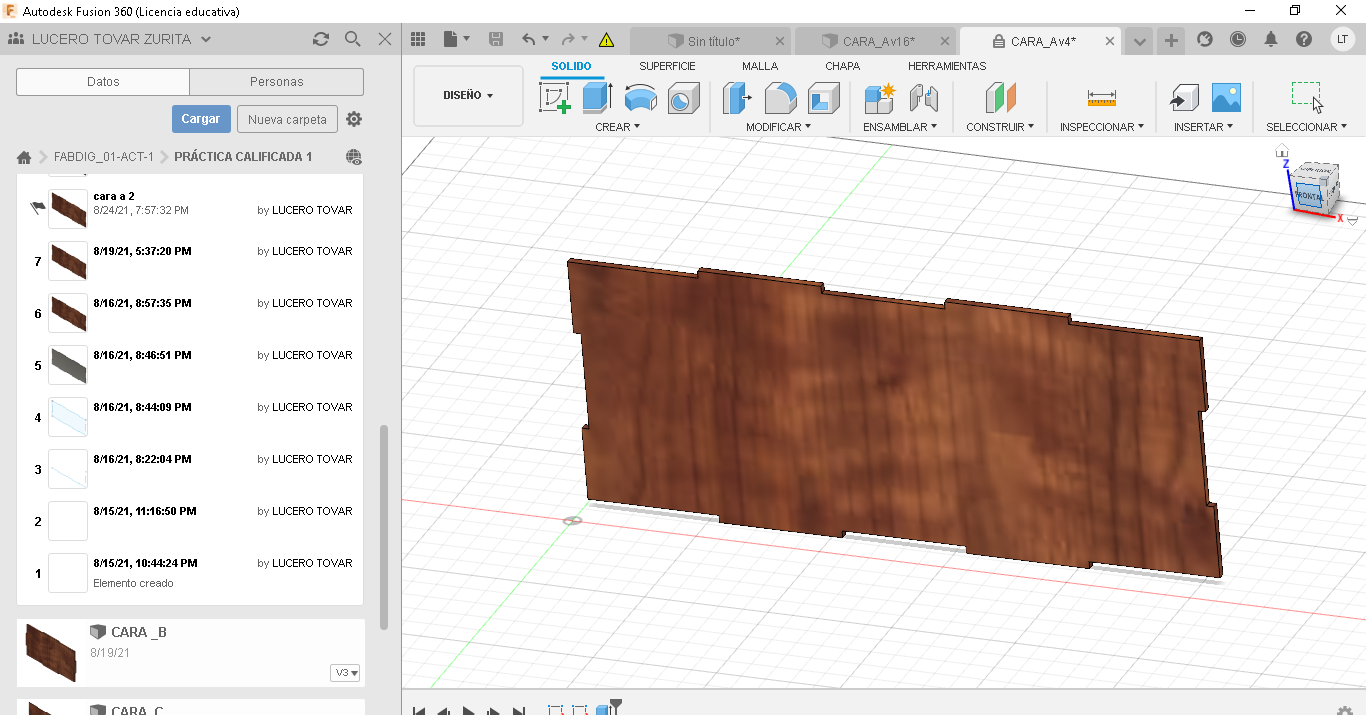This screenshot has width=1366, height=715.
Task: Select the Personas tab
Action: coord(276,82)
